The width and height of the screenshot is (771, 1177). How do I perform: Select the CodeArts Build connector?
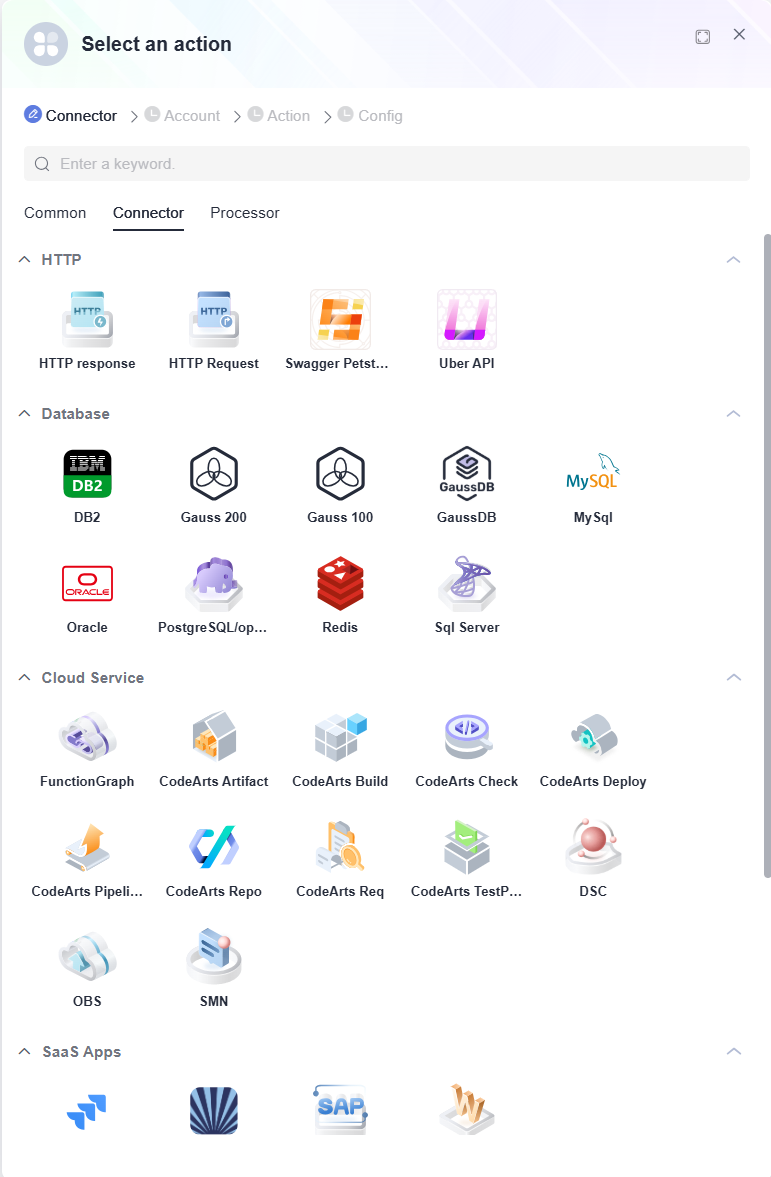click(340, 749)
